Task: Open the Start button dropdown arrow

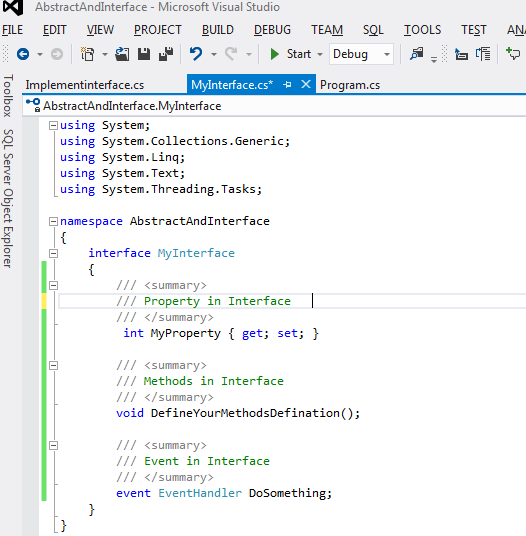Action: point(320,54)
